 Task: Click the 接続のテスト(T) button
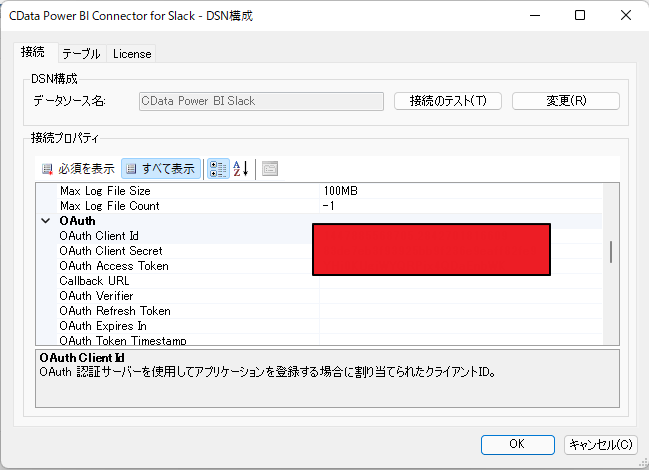448,101
